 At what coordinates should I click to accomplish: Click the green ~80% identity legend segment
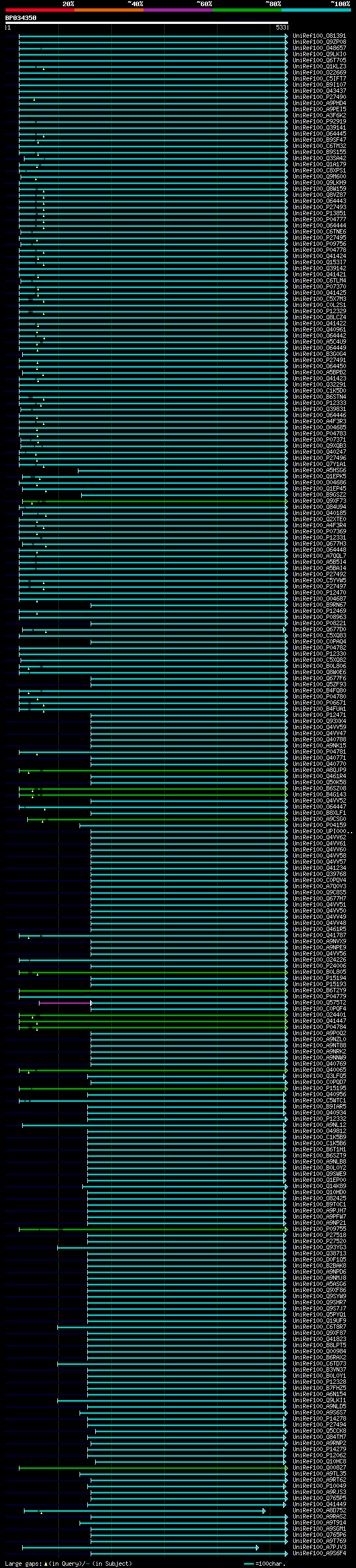[248, 10]
